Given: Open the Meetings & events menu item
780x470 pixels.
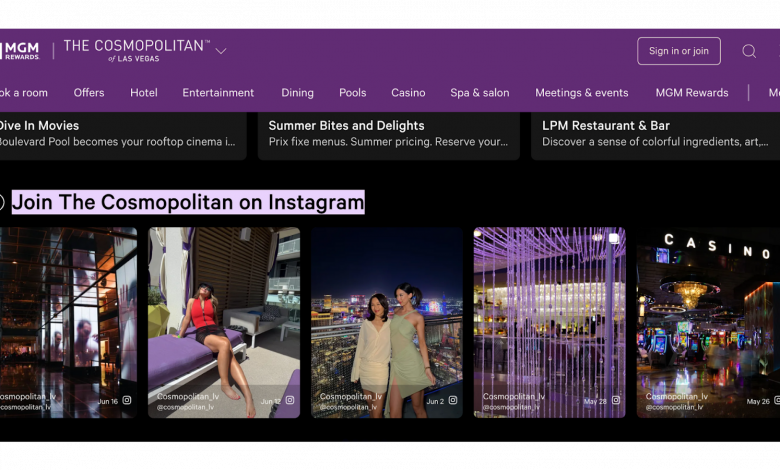Looking at the screenshot, I should [x=582, y=93].
